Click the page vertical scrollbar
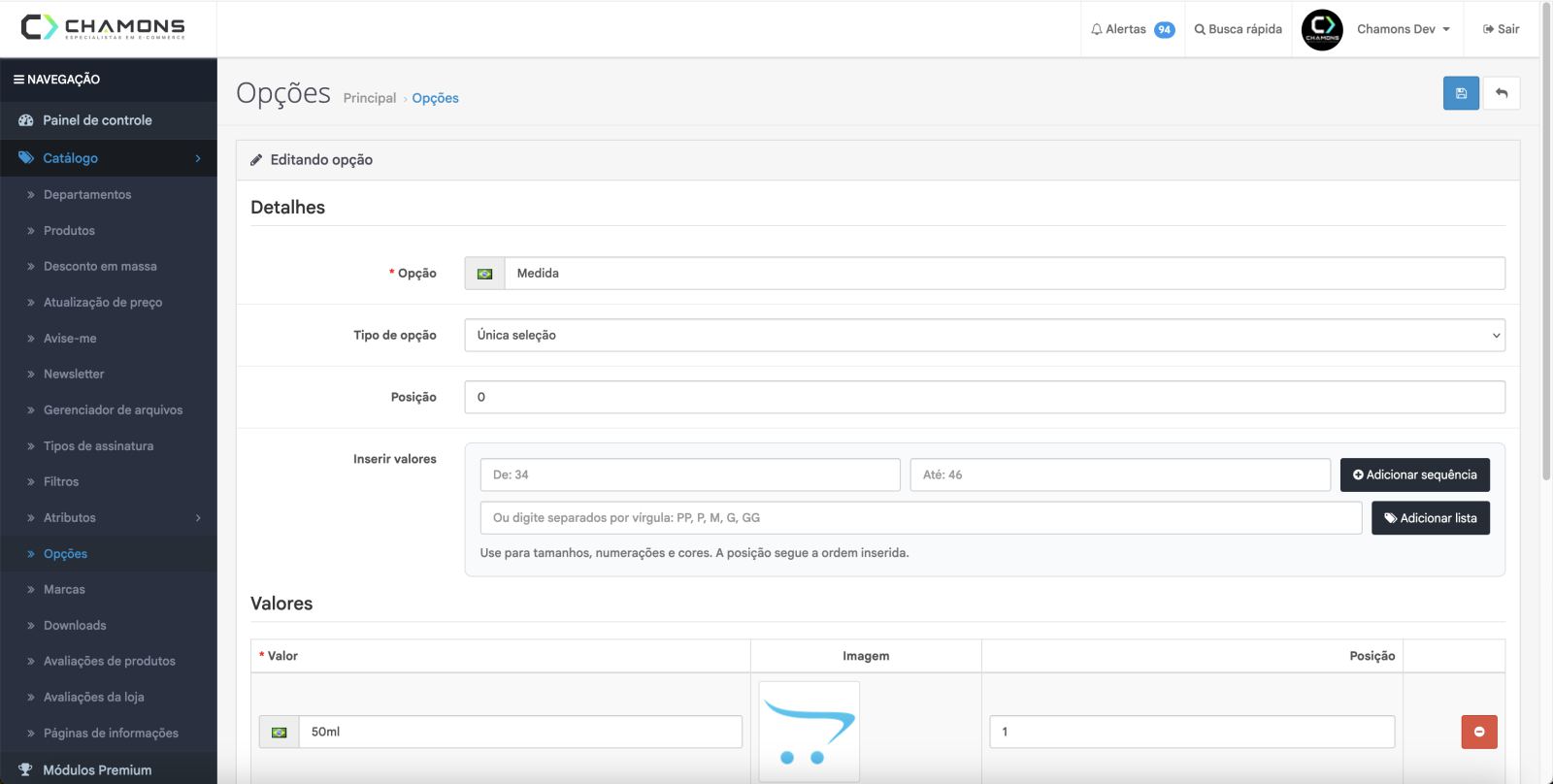This screenshot has width=1553, height=784. (x=1546, y=243)
